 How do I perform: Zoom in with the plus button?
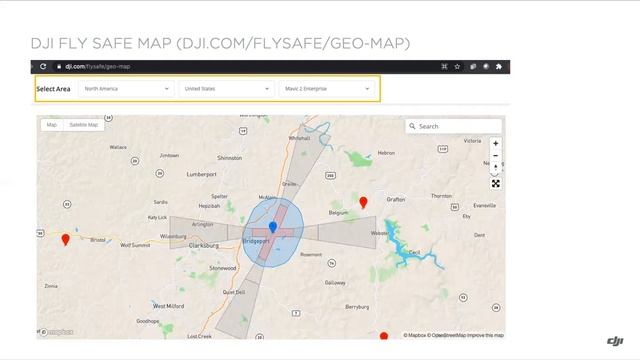pos(496,144)
